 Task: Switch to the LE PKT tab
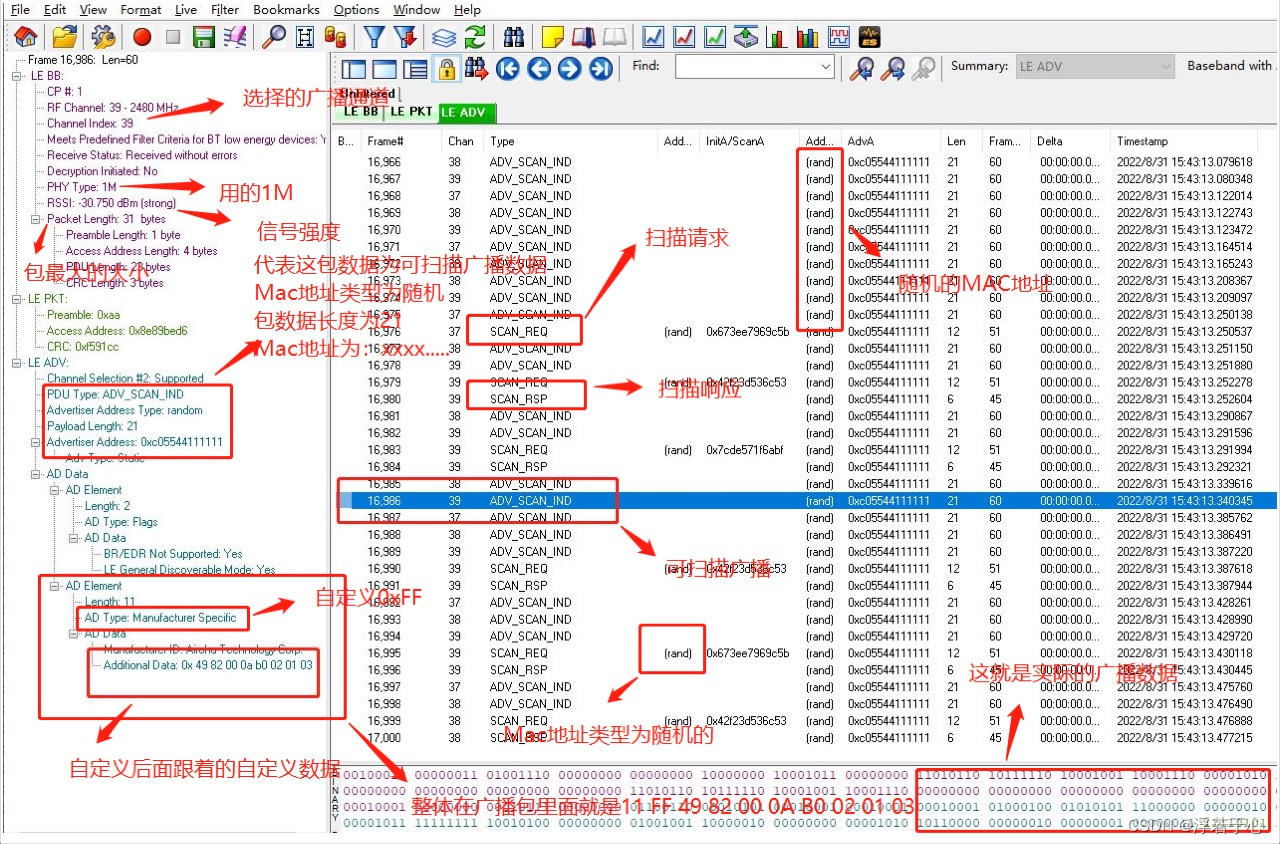[x=412, y=112]
